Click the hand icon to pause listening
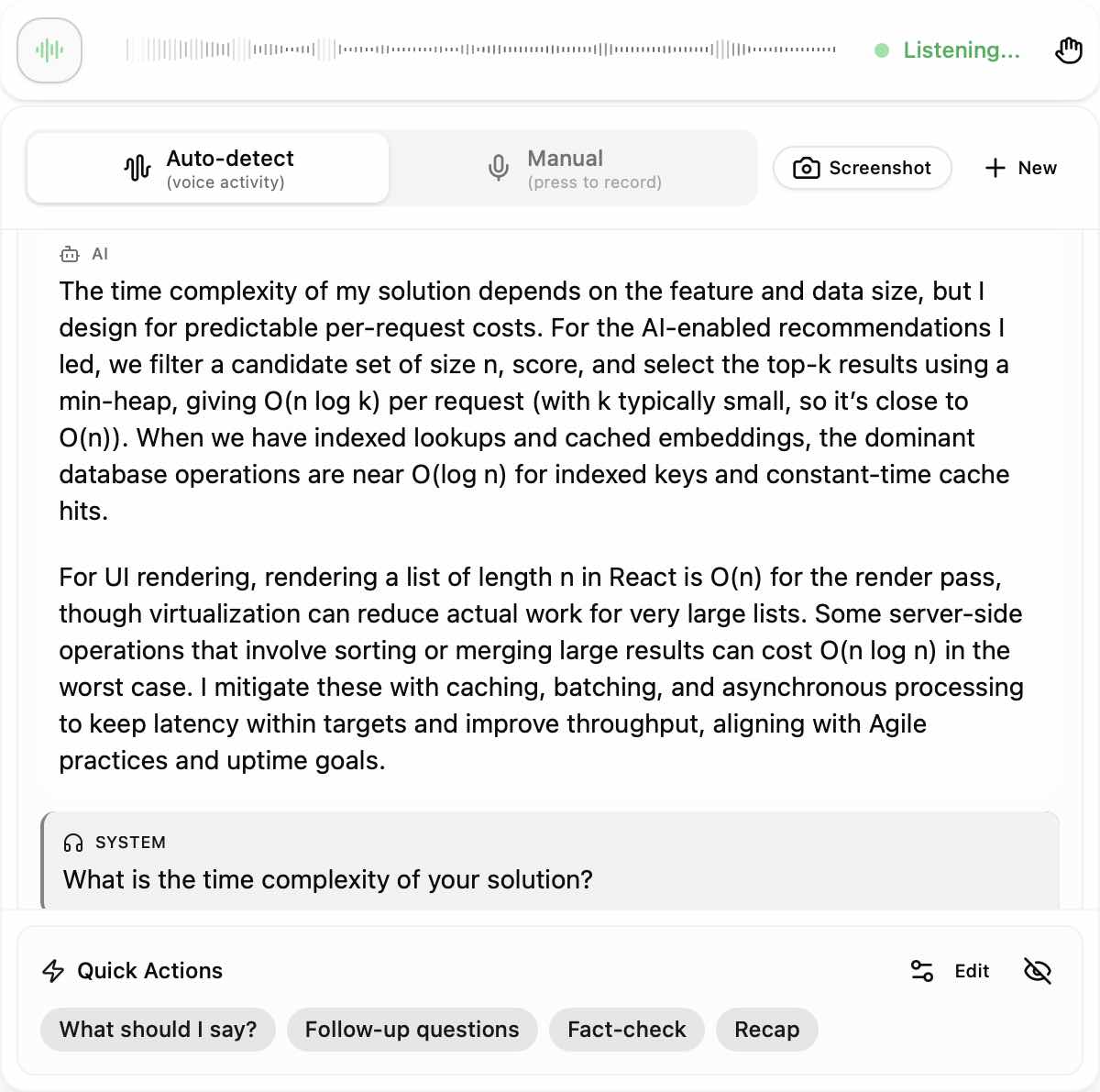 coord(1069,50)
